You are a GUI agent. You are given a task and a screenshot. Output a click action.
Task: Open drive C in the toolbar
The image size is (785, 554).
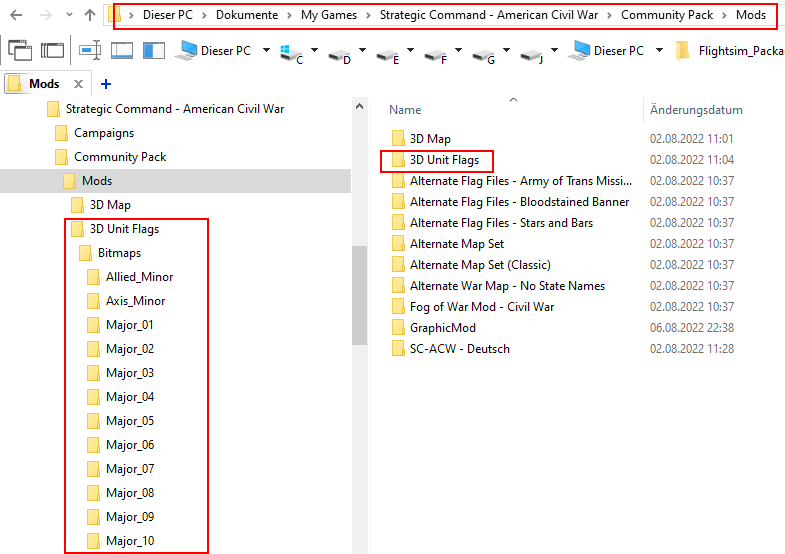coord(292,53)
